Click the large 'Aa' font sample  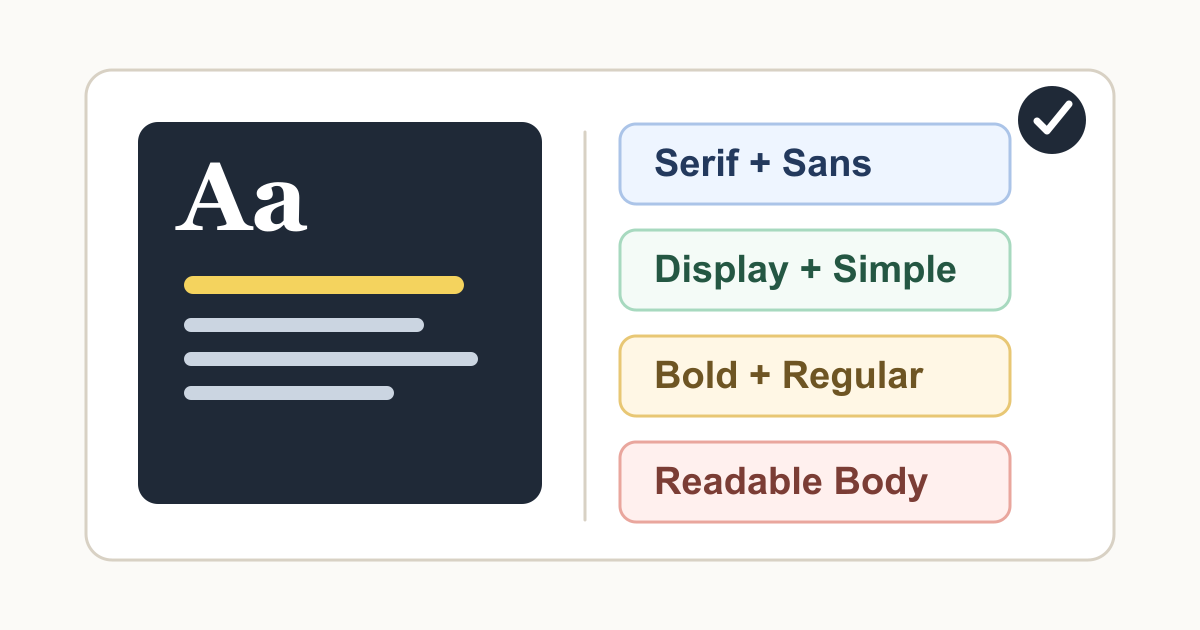[241, 197]
